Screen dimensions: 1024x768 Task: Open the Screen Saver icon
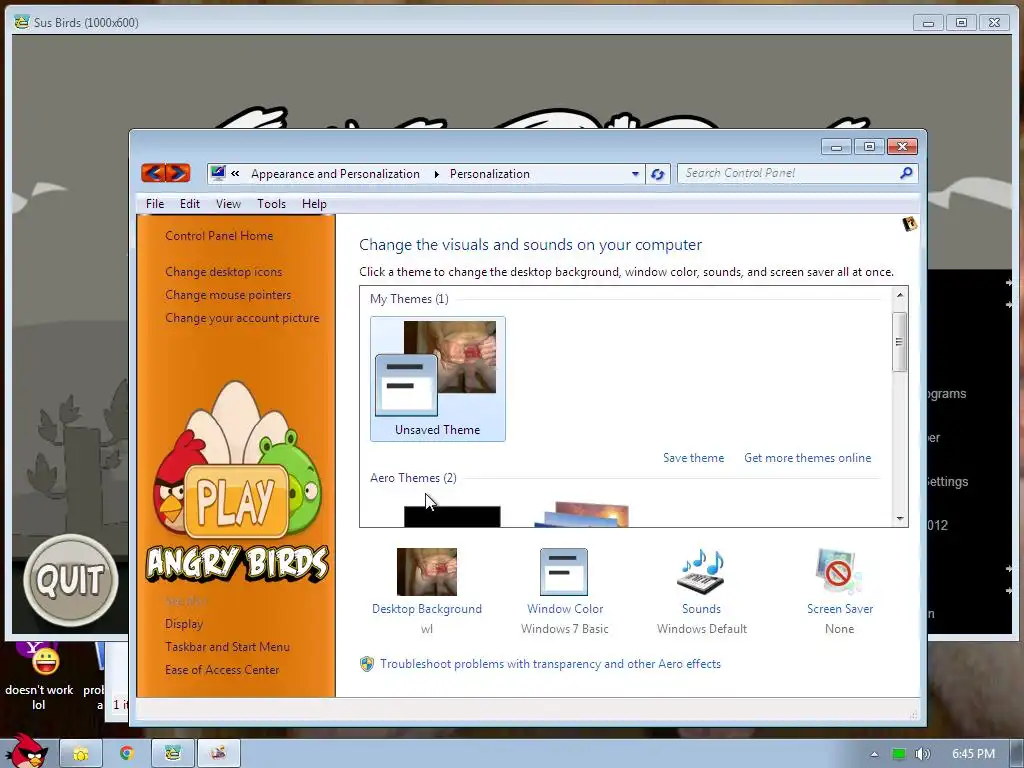click(x=839, y=571)
